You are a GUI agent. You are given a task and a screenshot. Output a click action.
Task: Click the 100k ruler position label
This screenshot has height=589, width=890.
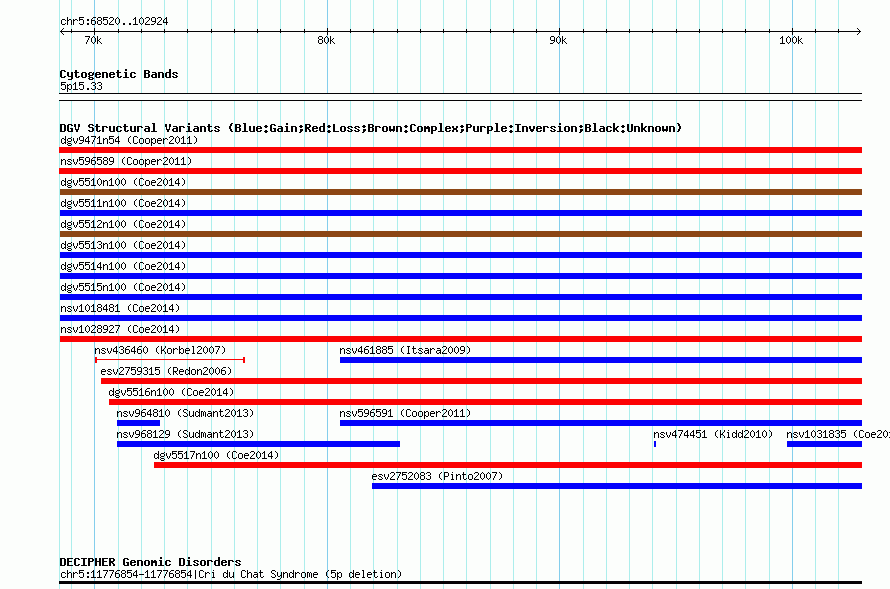point(791,40)
